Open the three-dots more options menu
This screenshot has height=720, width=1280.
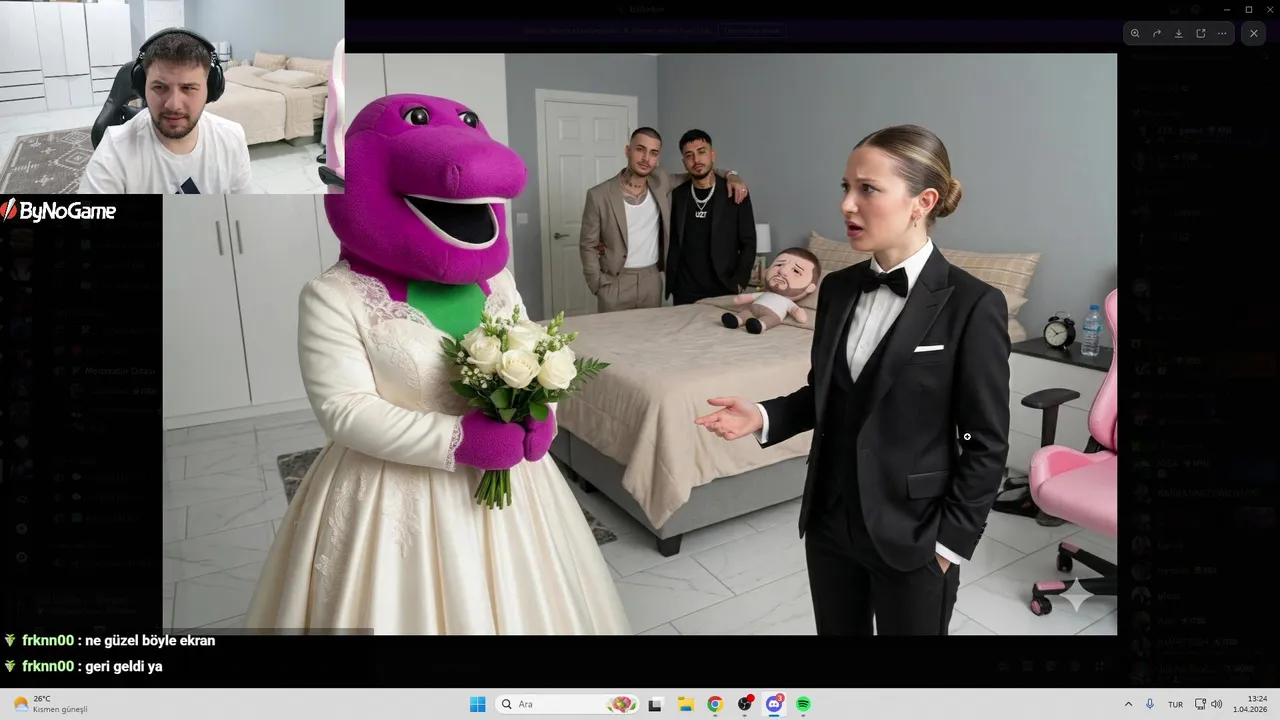pos(1222,33)
